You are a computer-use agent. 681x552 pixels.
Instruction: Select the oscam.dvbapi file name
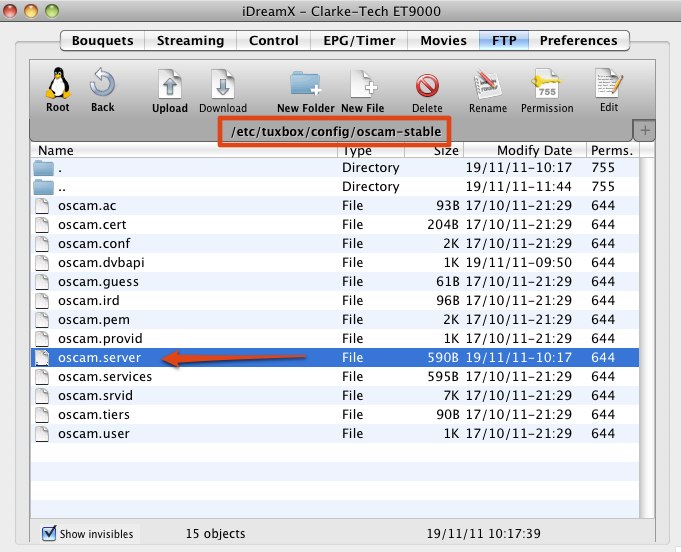[101, 263]
